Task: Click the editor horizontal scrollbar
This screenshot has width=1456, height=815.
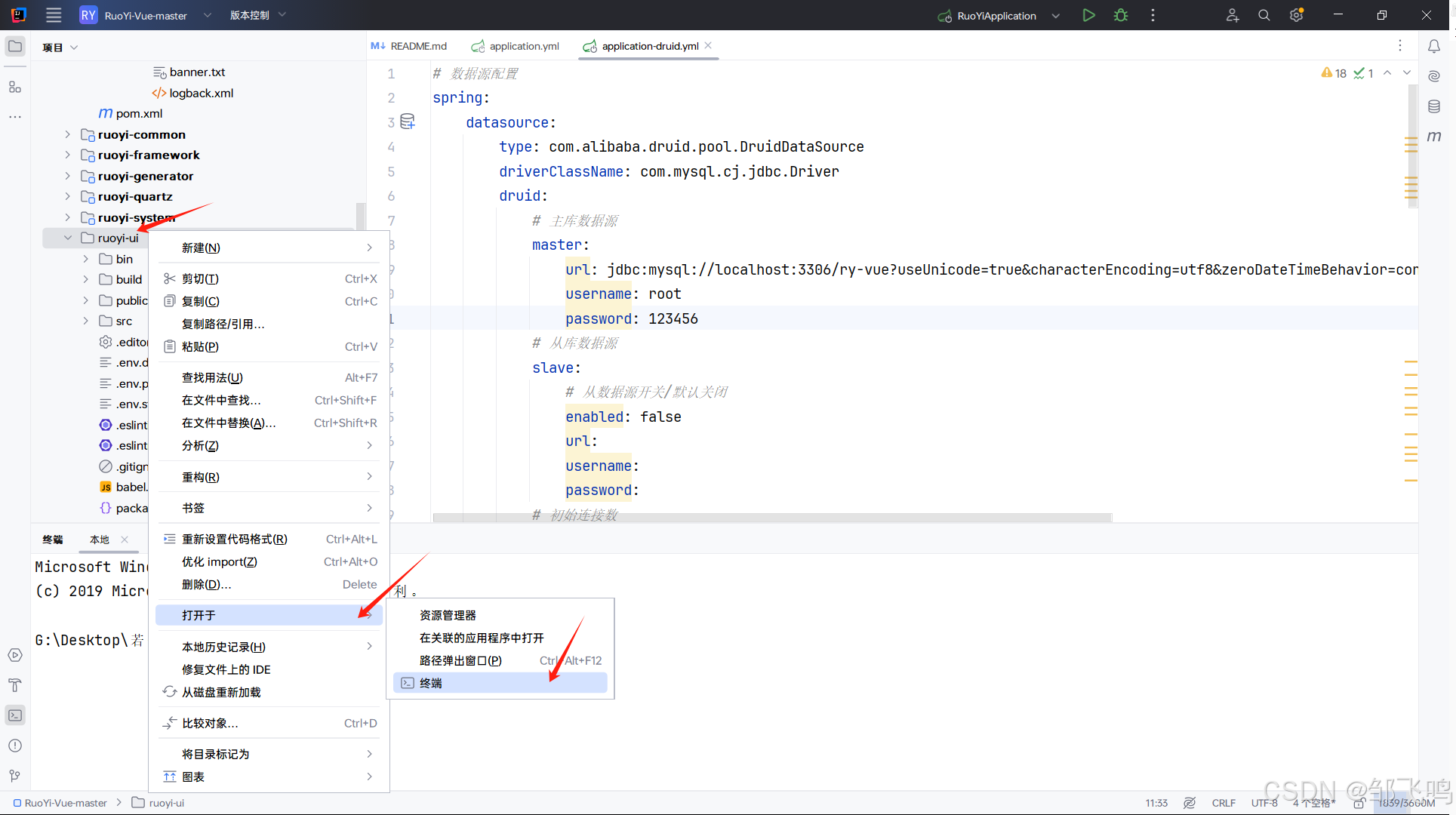Action: pos(772,518)
